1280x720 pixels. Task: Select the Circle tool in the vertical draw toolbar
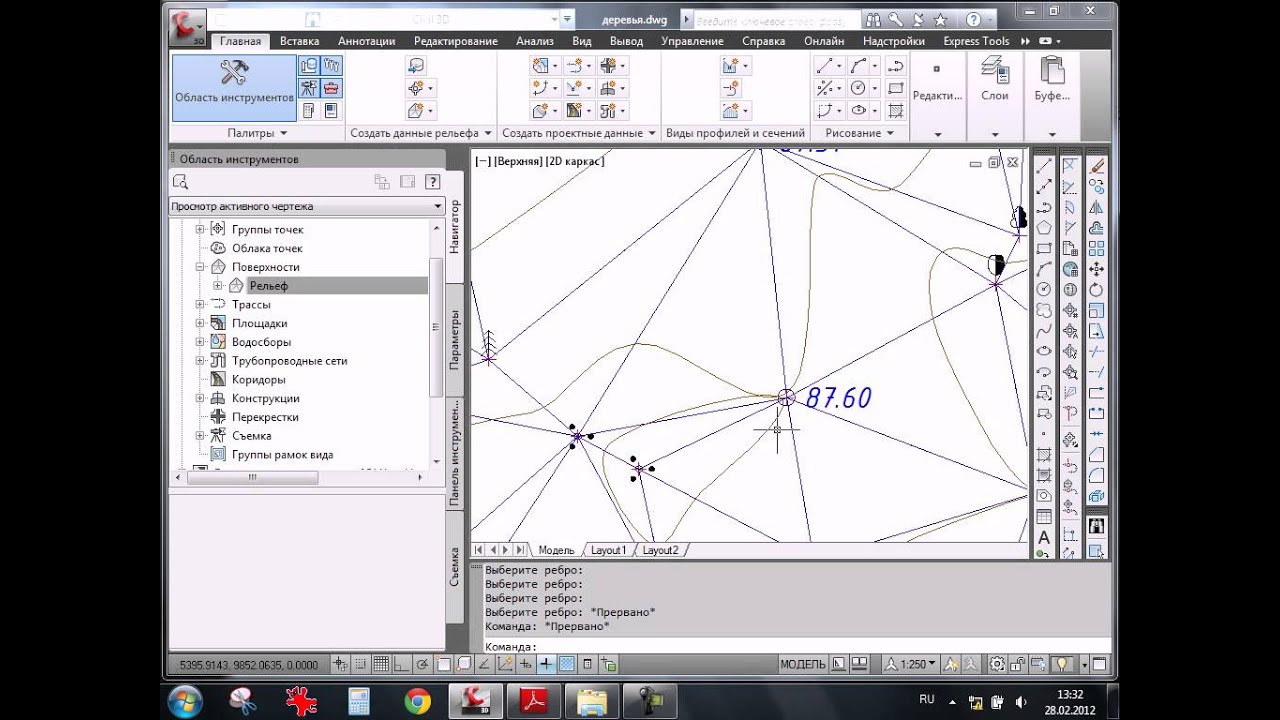click(1044, 289)
